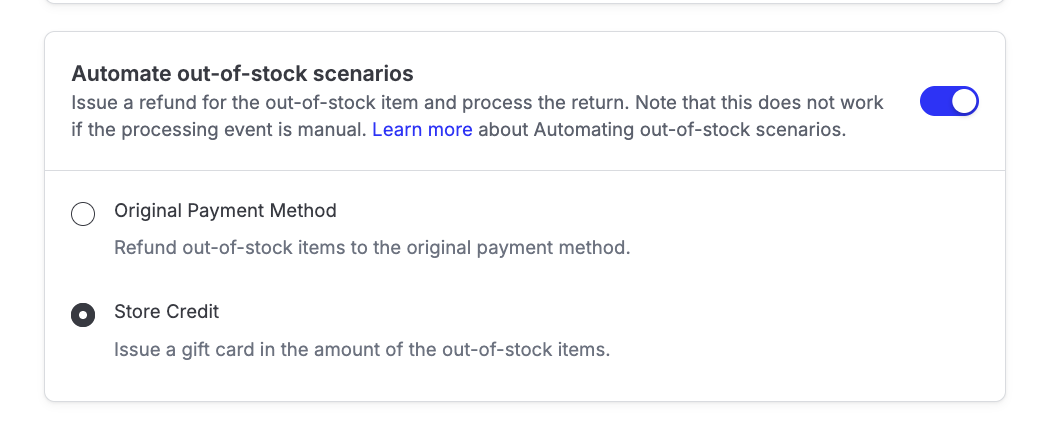
Task: Click the Original Payment Method label text
Action: coord(225,211)
